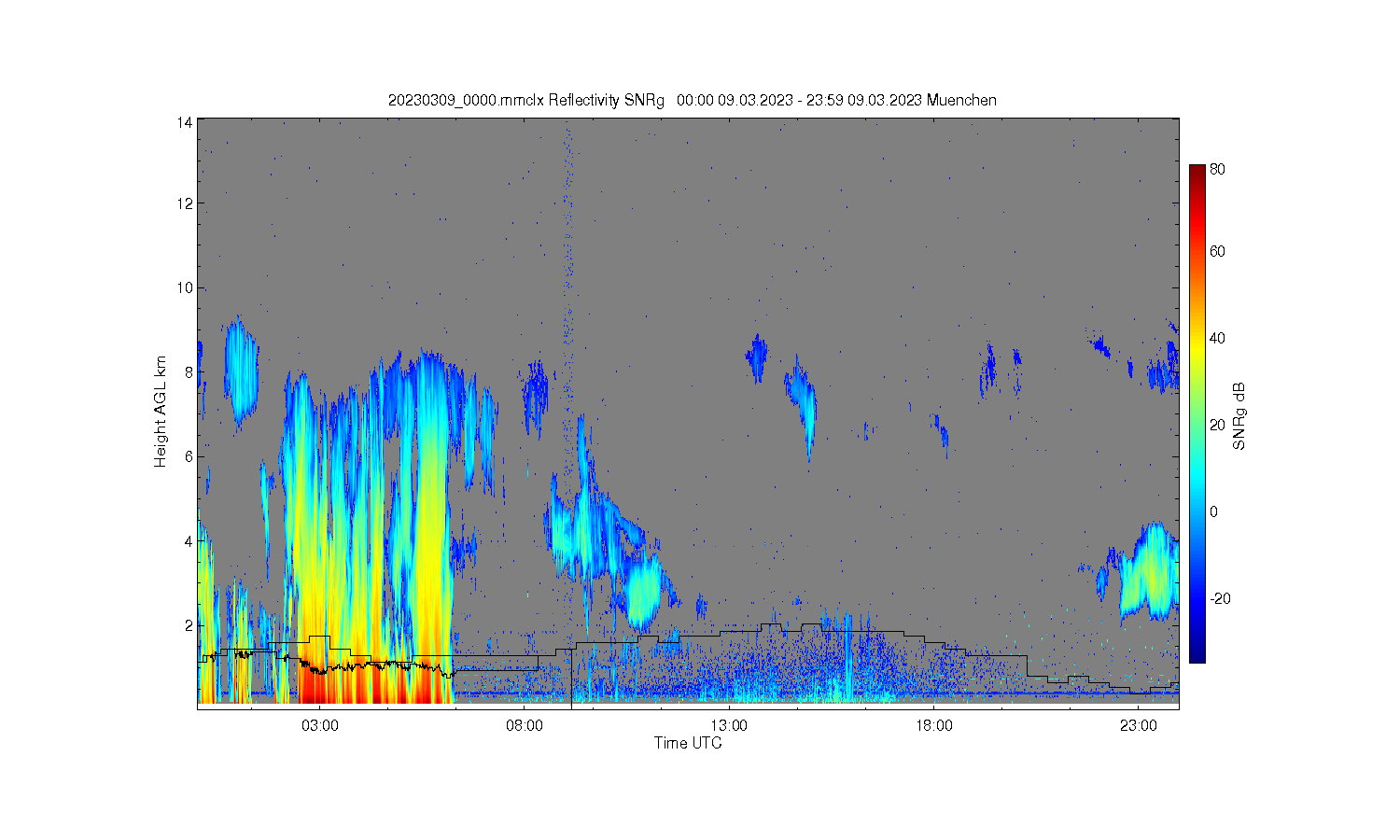Viewport: 1400px width, 840px height.
Task: Click the 'SNRg dB' colorbar label
Action: 1239,416
